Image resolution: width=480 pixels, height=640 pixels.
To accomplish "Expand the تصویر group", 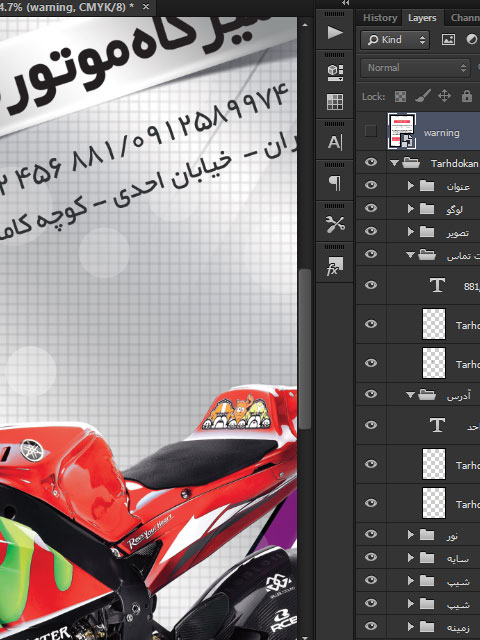I will (x=411, y=231).
